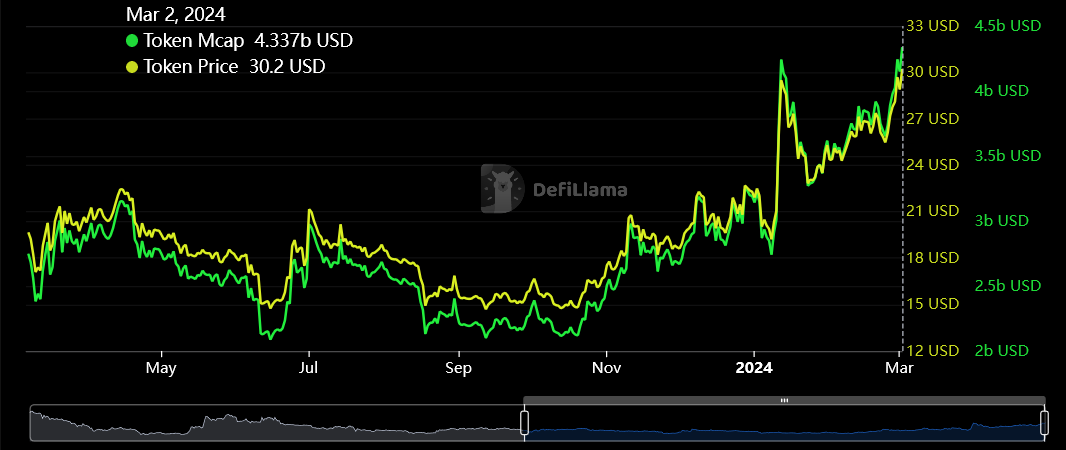This screenshot has height=450, width=1066.
Task: Click the 'Nov' x-axis label
Action: [606, 368]
